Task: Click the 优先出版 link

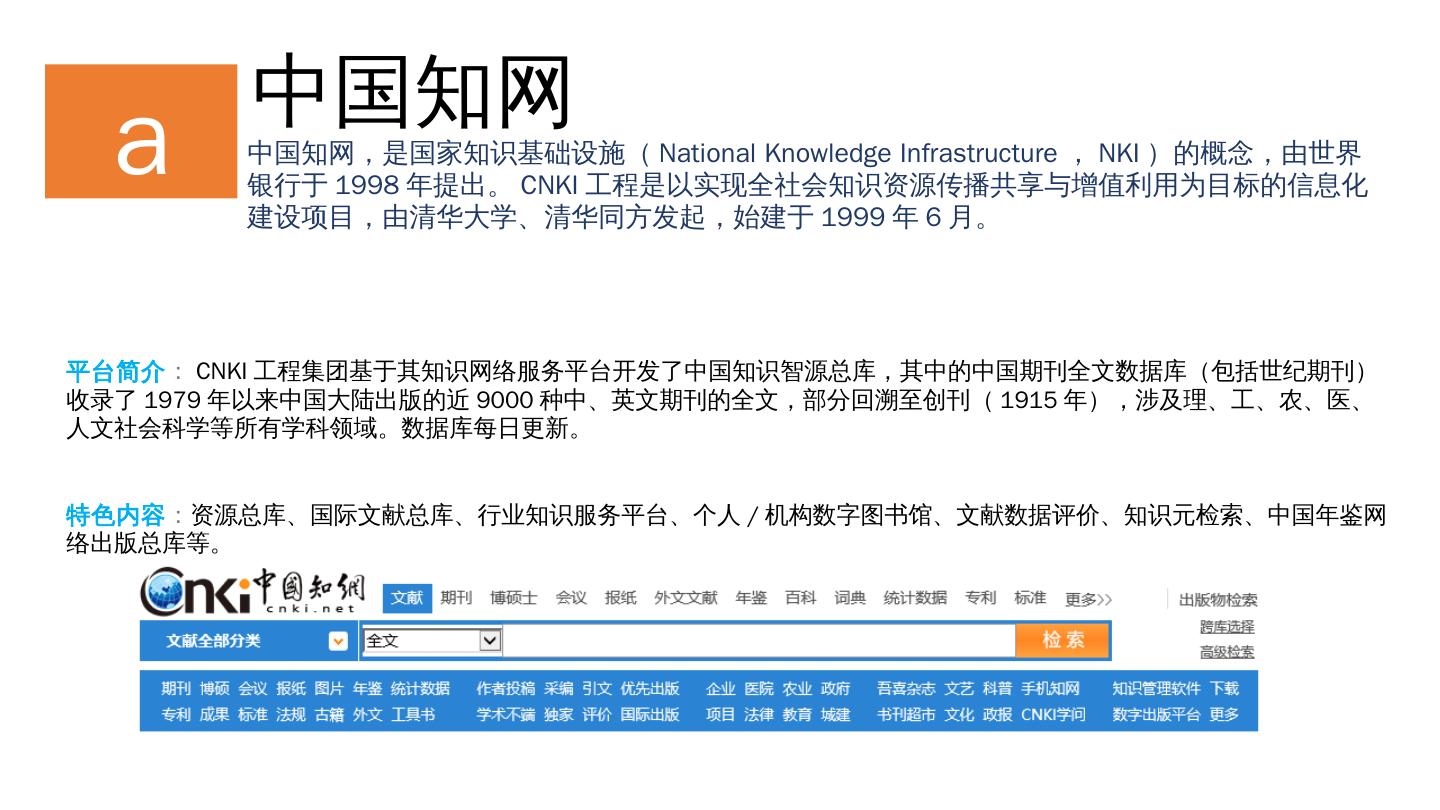Action: coord(650,688)
